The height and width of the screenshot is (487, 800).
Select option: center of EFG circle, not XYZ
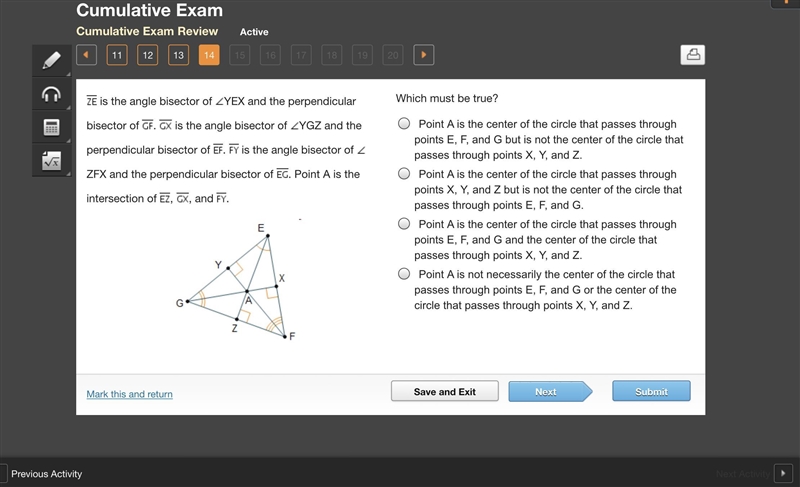[x=404, y=123]
